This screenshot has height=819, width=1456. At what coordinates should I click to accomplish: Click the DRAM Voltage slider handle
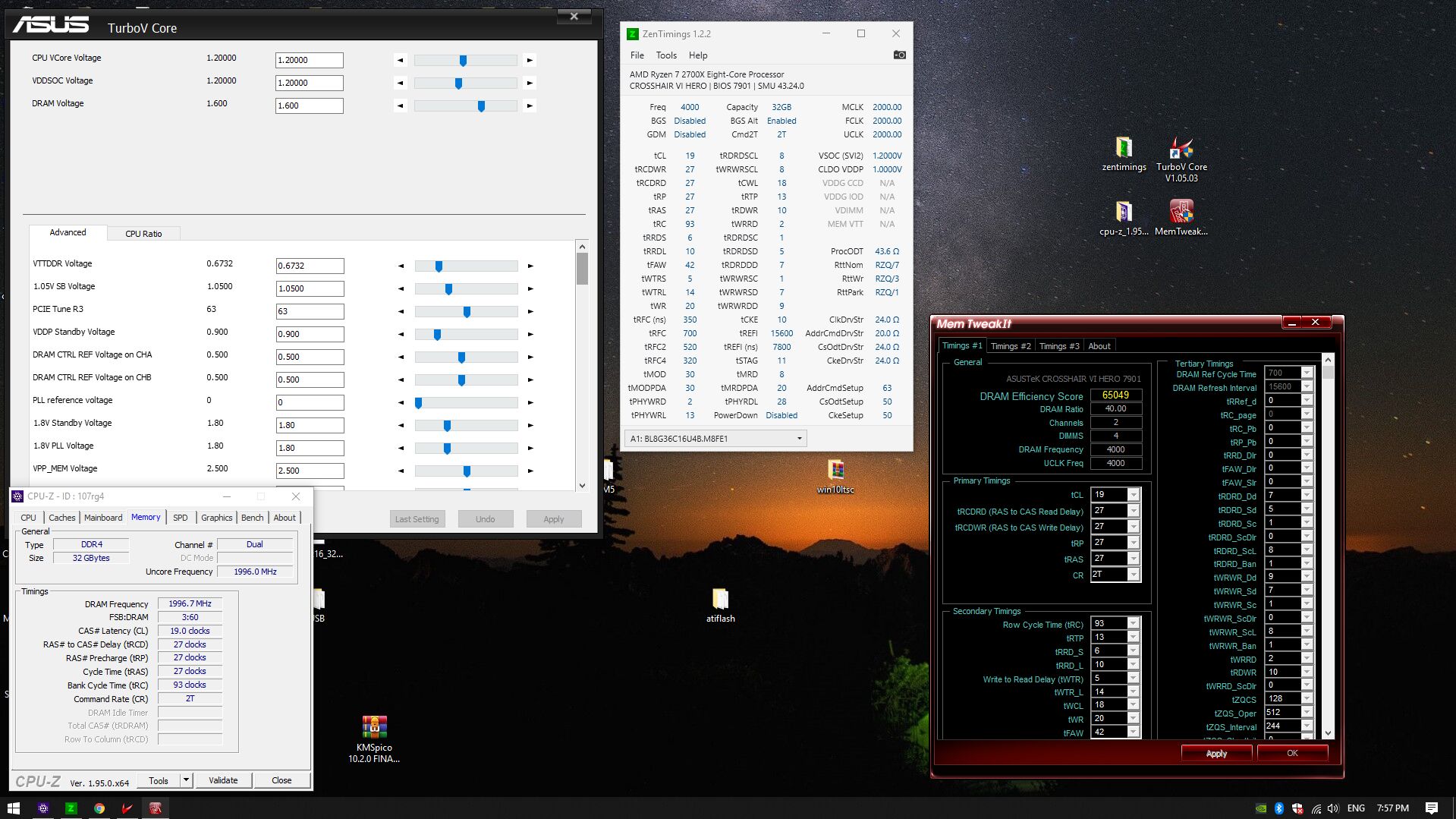[481, 106]
